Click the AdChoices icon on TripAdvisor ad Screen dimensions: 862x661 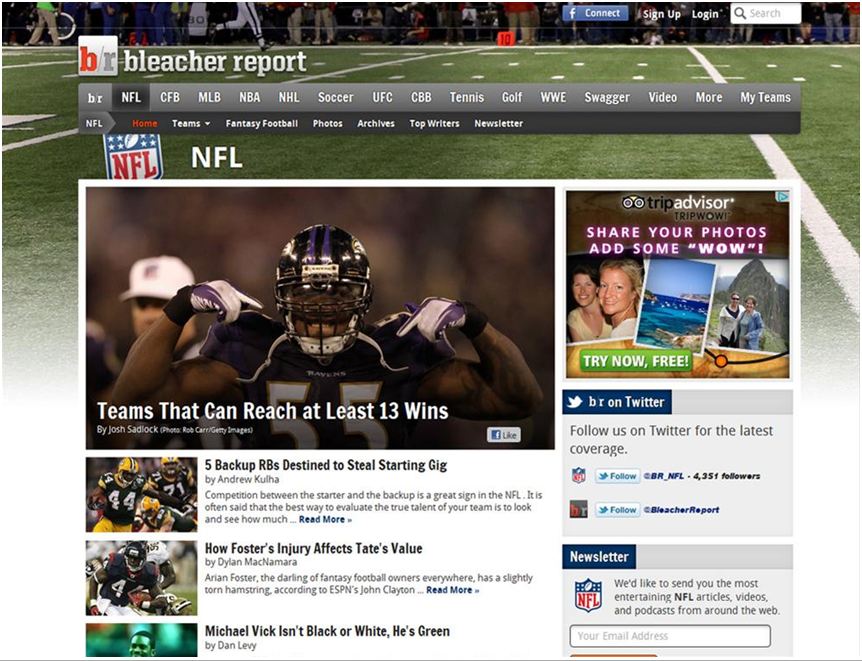(x=783, y=196)
